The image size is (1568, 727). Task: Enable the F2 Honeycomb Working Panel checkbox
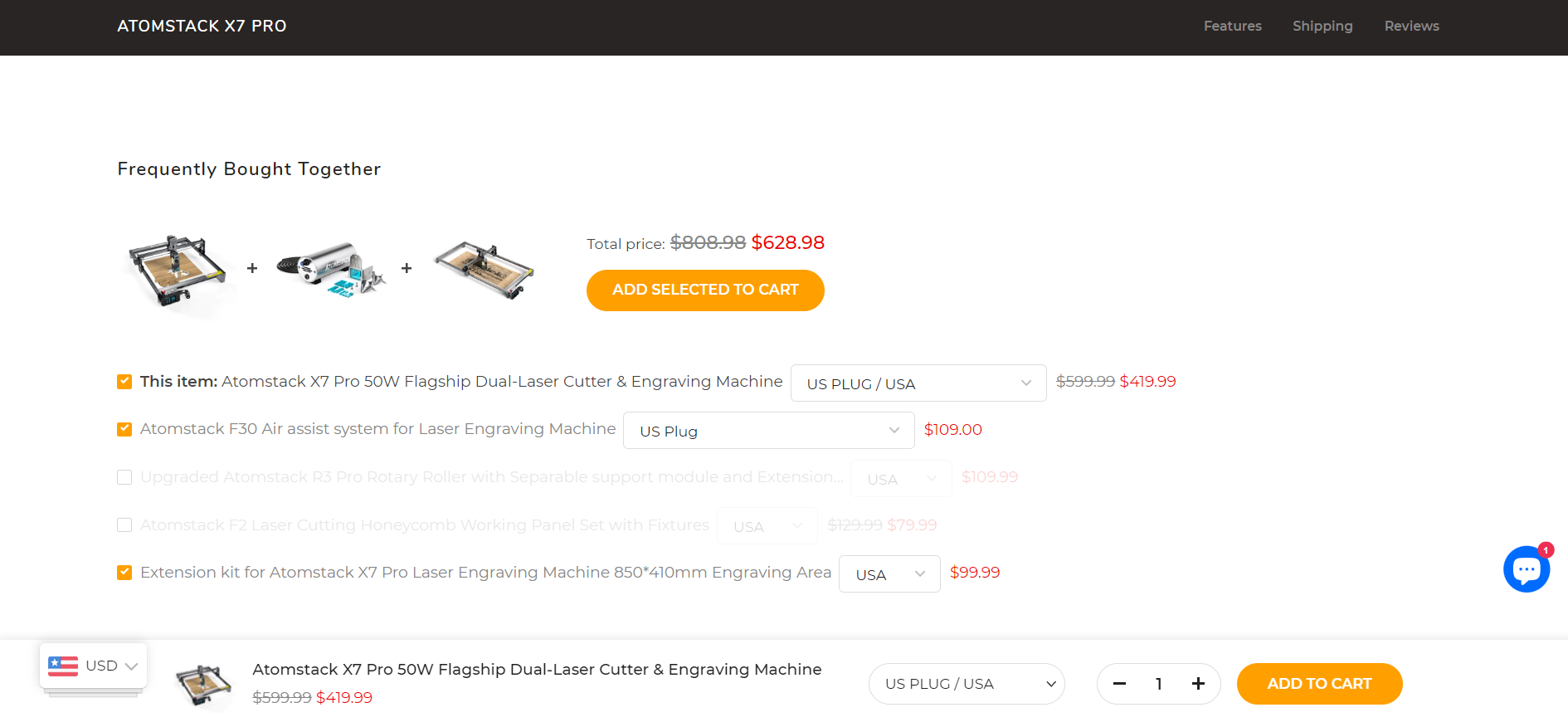coord(124,525)
